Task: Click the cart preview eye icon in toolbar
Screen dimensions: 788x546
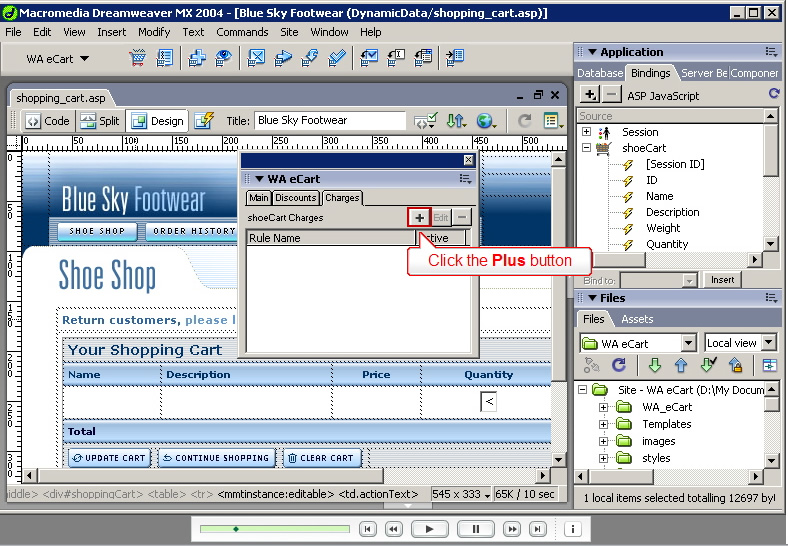Action: click(x=223, y=58)
